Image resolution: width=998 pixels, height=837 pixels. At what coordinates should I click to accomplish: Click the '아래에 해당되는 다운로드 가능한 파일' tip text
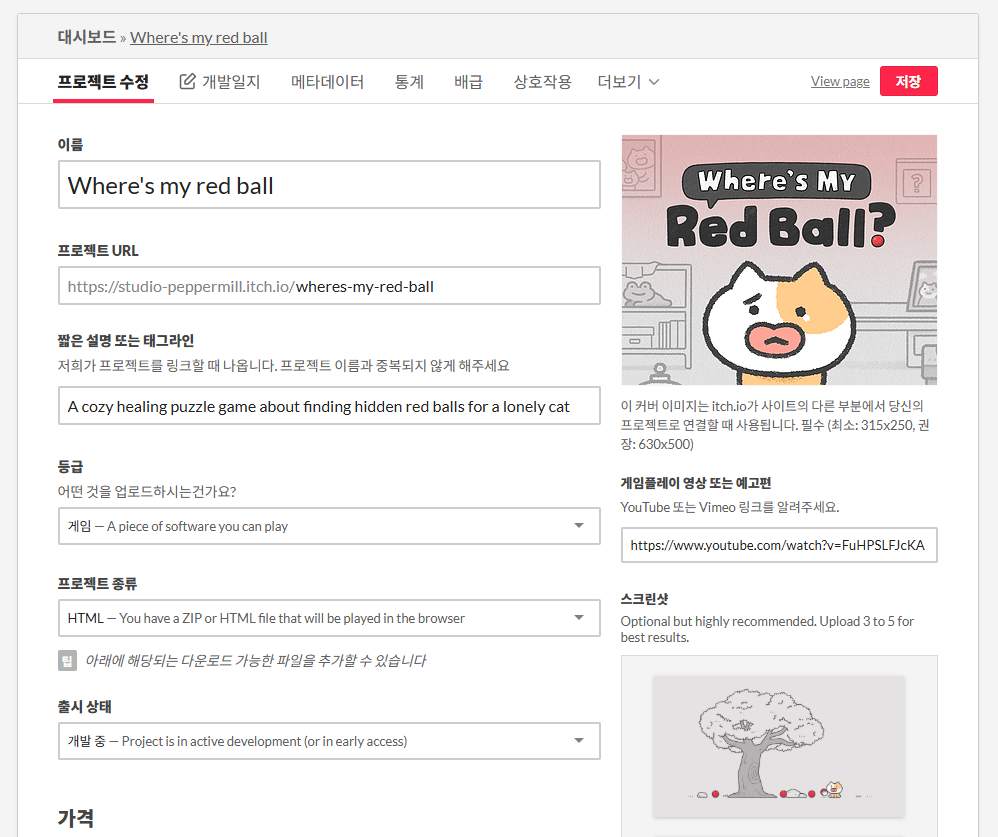coord(256,661)
